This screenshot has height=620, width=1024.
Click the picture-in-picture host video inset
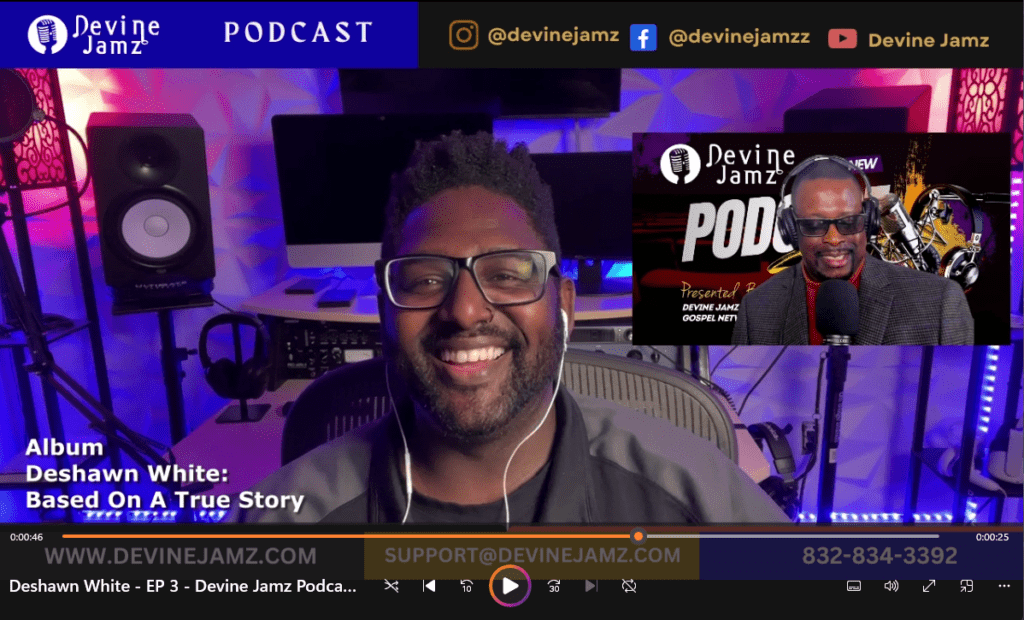click(821, 238)
